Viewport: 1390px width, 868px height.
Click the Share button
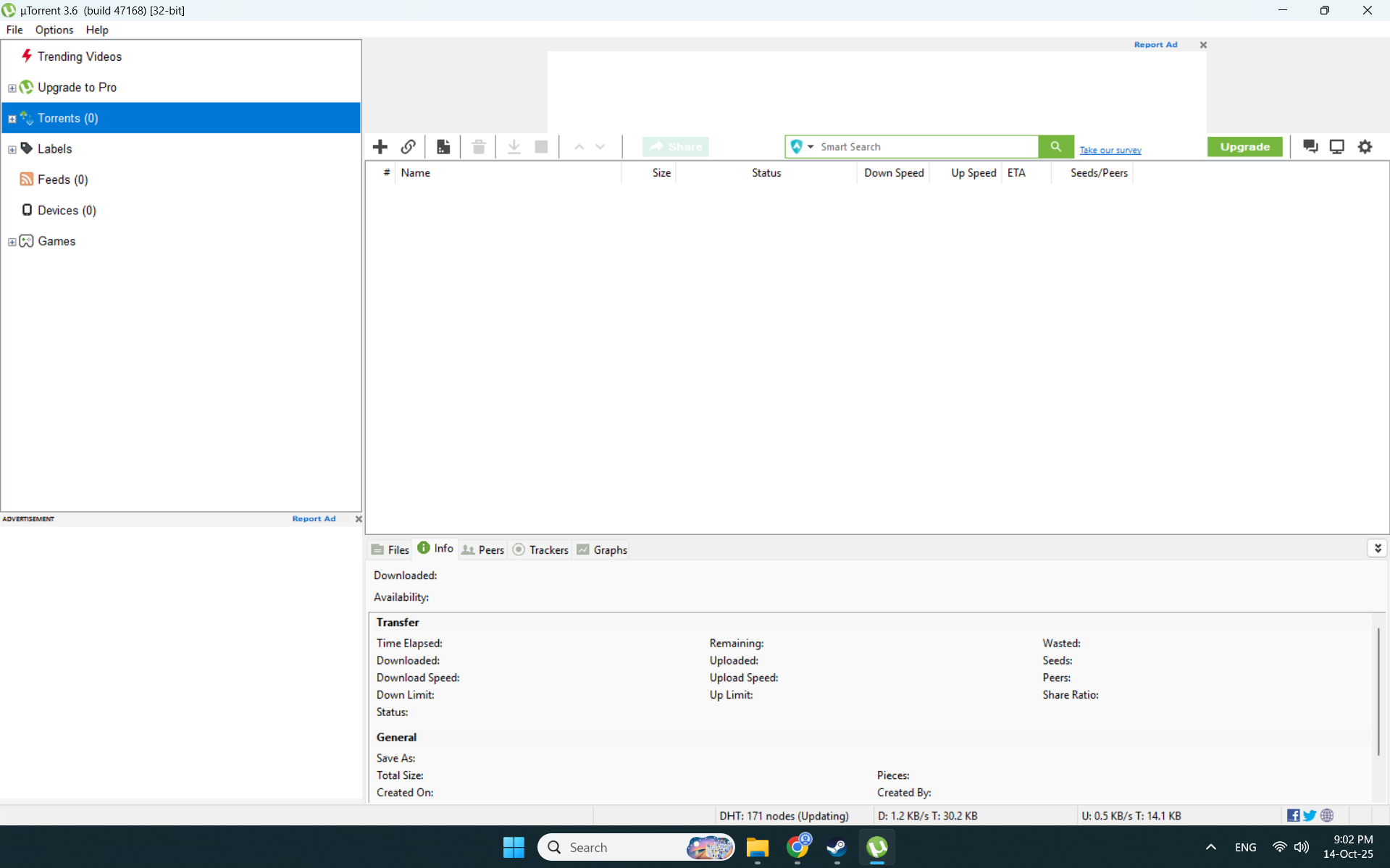(675, 147)
